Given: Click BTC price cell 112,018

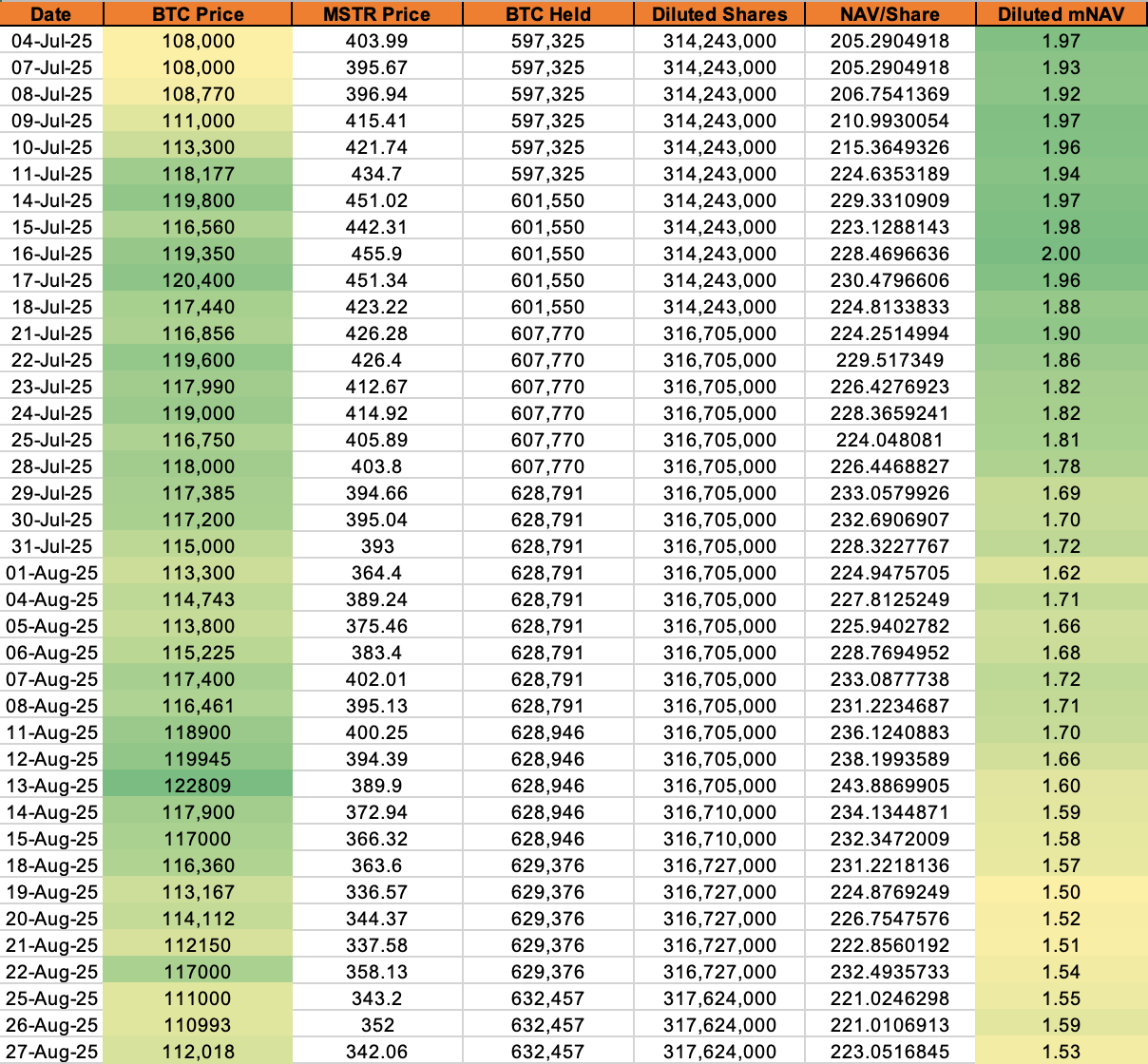Looking at the screenshot, I should [198, 1052].
